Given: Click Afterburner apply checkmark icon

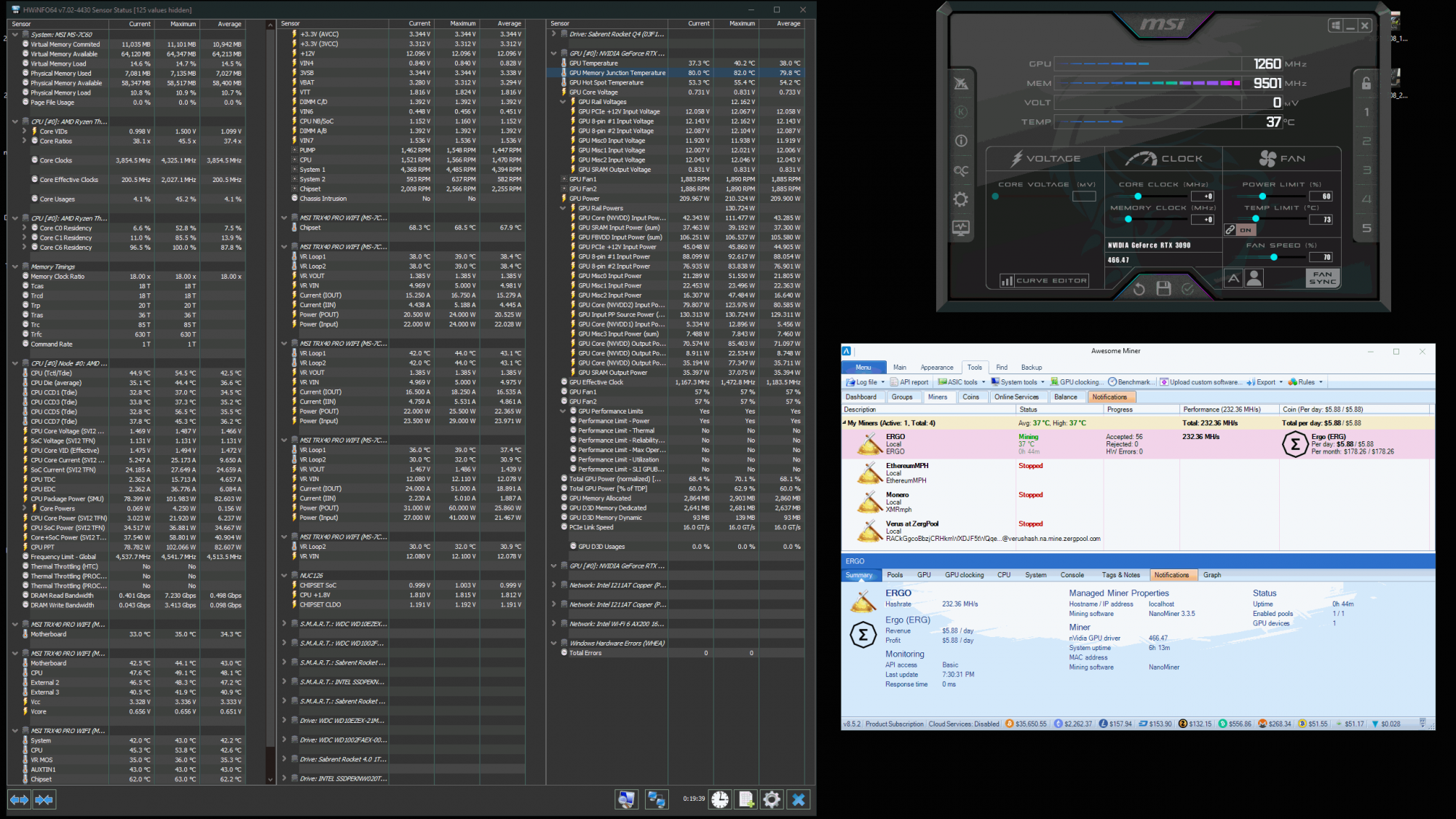Looking at the screenshot, I should point(1187,289).
